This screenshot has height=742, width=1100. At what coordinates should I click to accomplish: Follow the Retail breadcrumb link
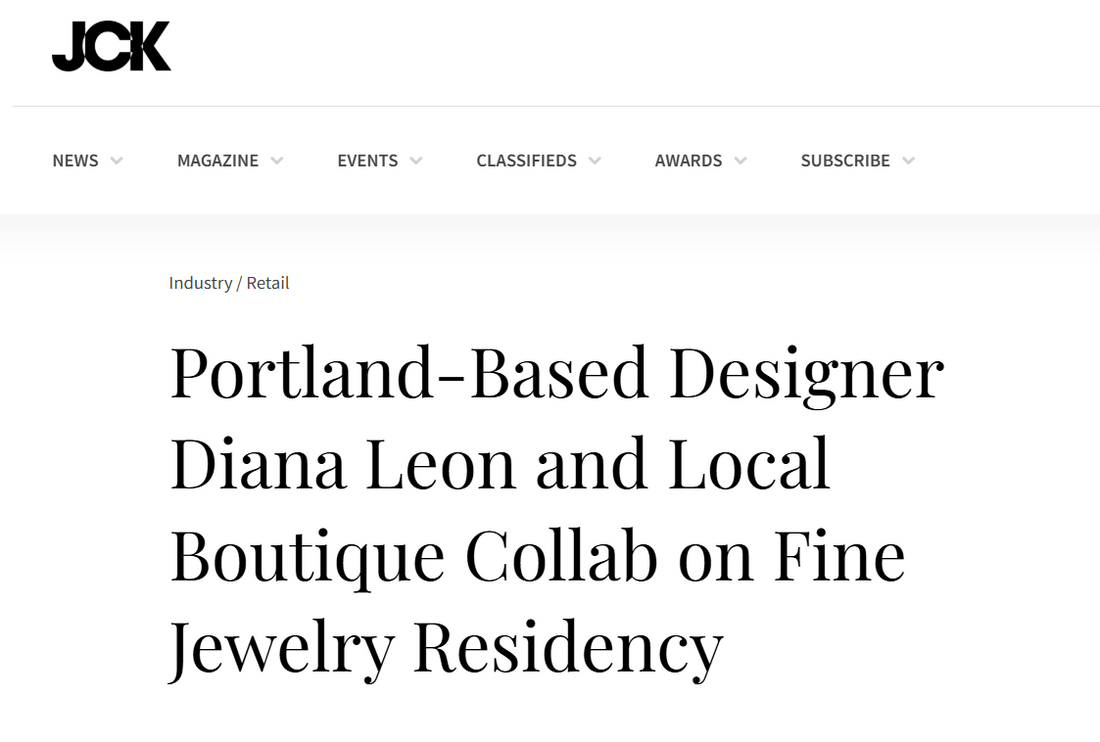coord(268,283)
